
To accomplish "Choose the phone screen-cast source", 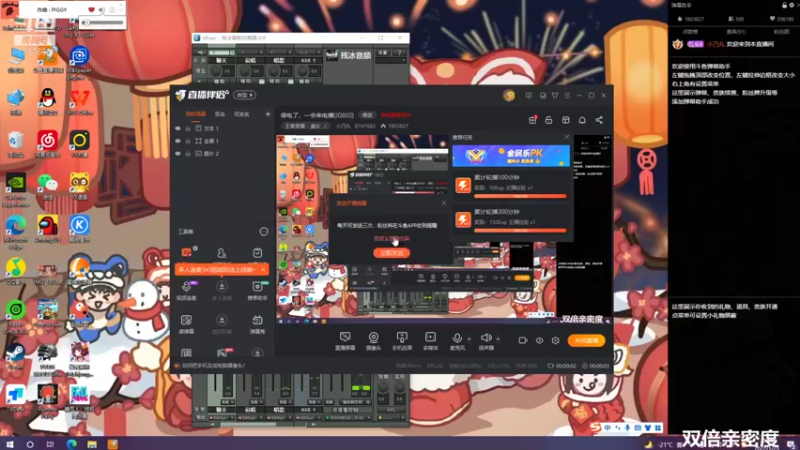I will 402,341.
